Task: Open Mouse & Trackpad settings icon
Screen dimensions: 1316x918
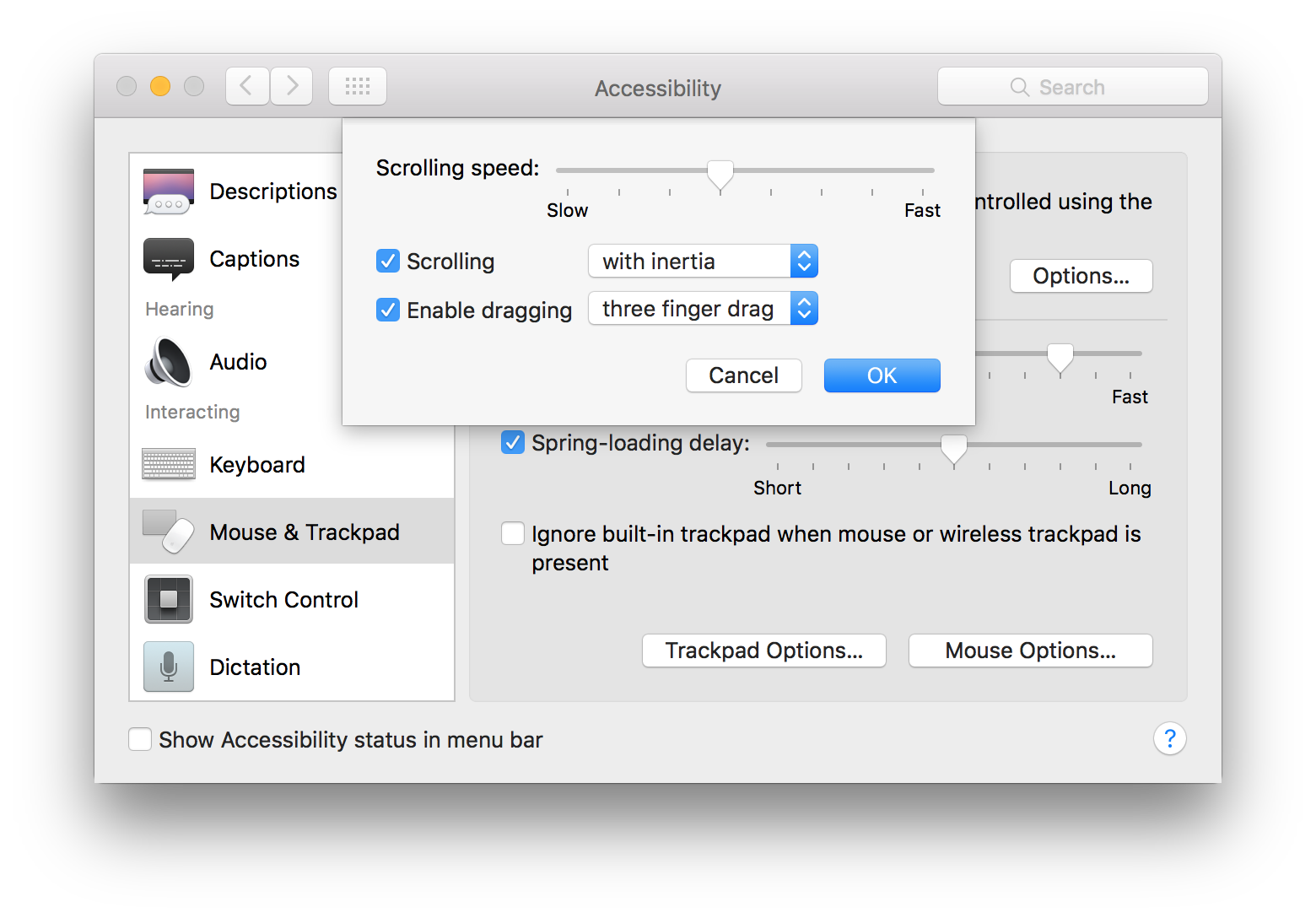Action: [x=168, y=531]
